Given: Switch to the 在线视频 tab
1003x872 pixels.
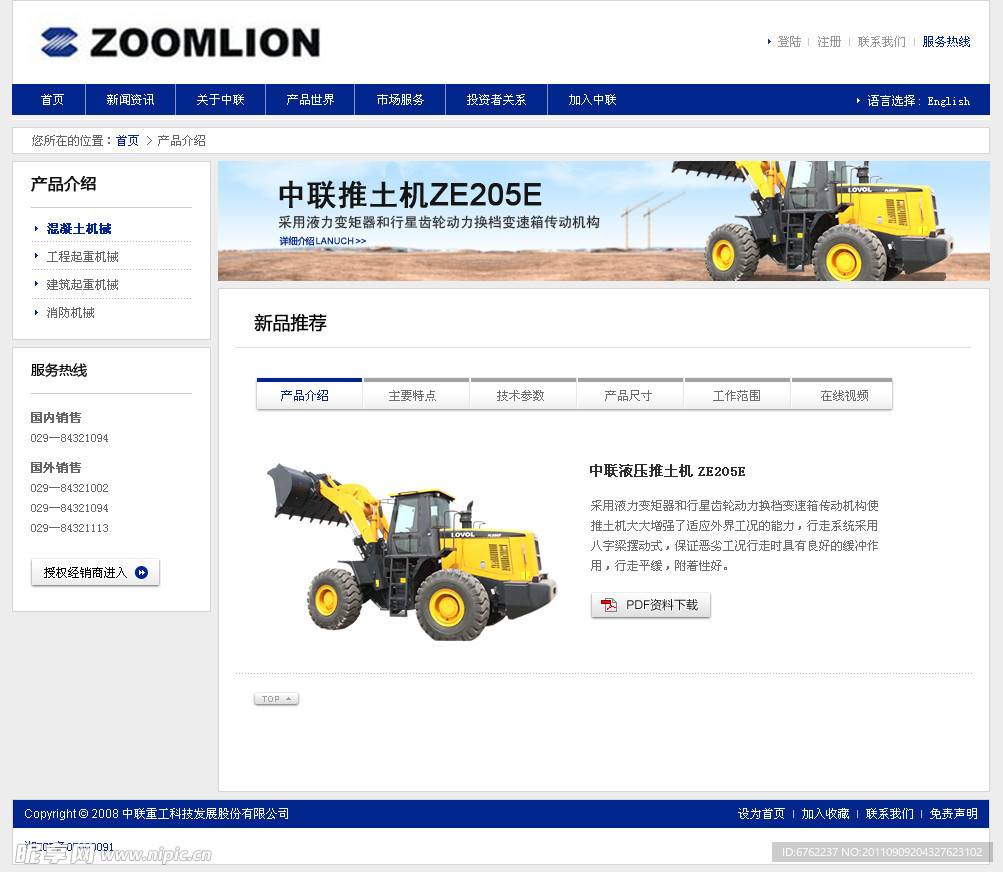Looking at the screenshot, I should tap(842, 395).
